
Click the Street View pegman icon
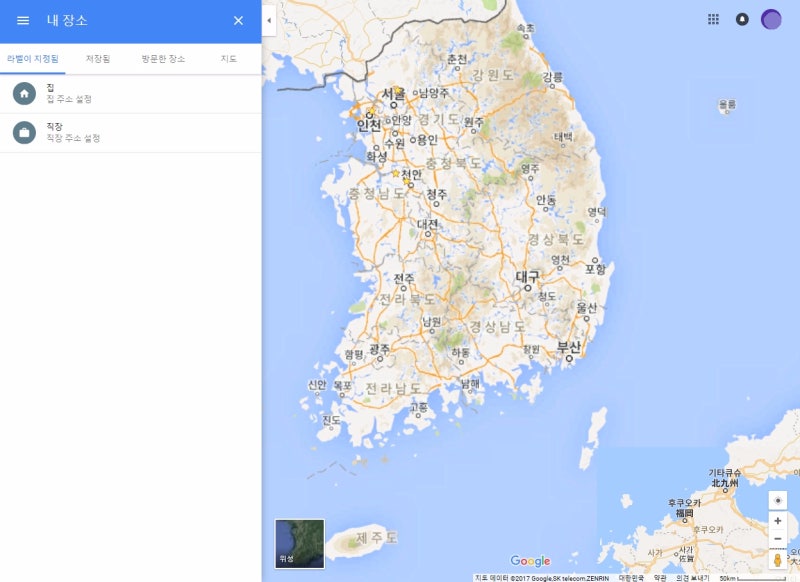click(x=778, y=560)
